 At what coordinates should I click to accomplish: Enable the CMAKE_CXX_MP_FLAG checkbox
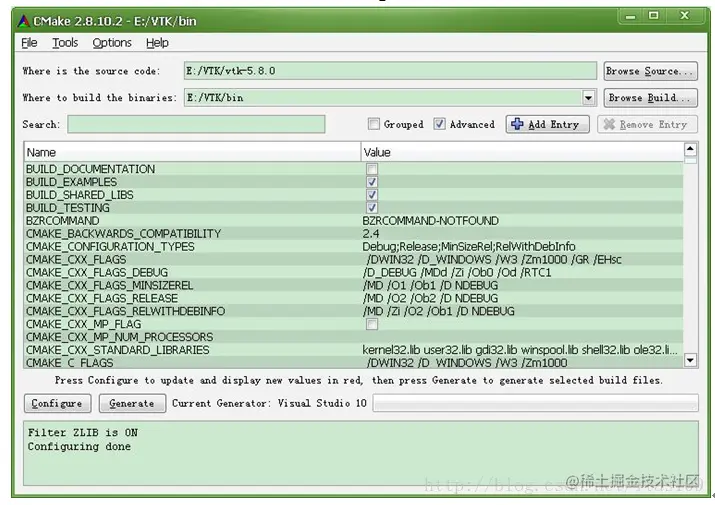372,324
